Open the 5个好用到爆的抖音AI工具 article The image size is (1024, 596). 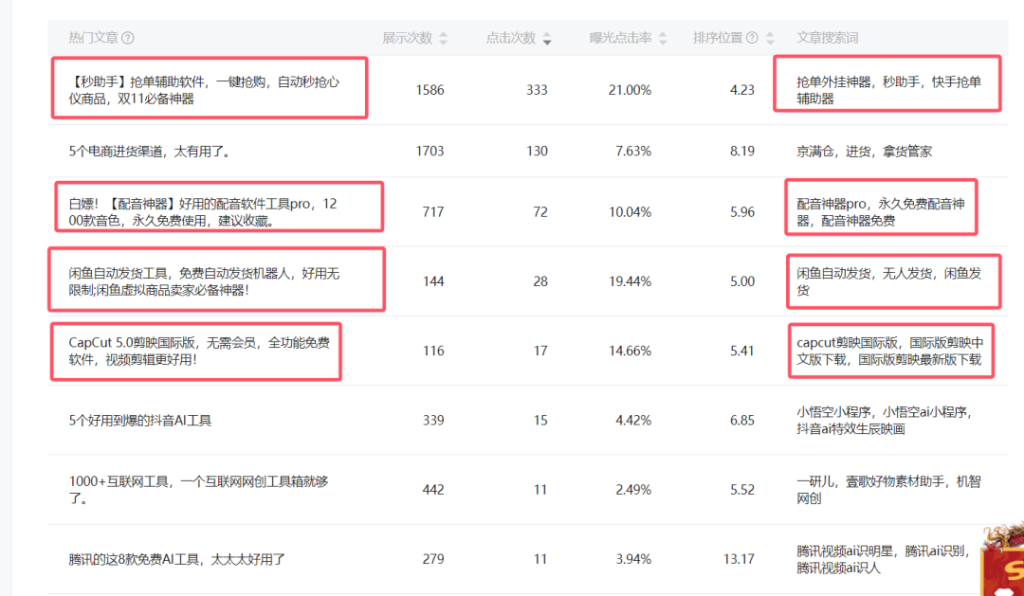coord(140,420)
